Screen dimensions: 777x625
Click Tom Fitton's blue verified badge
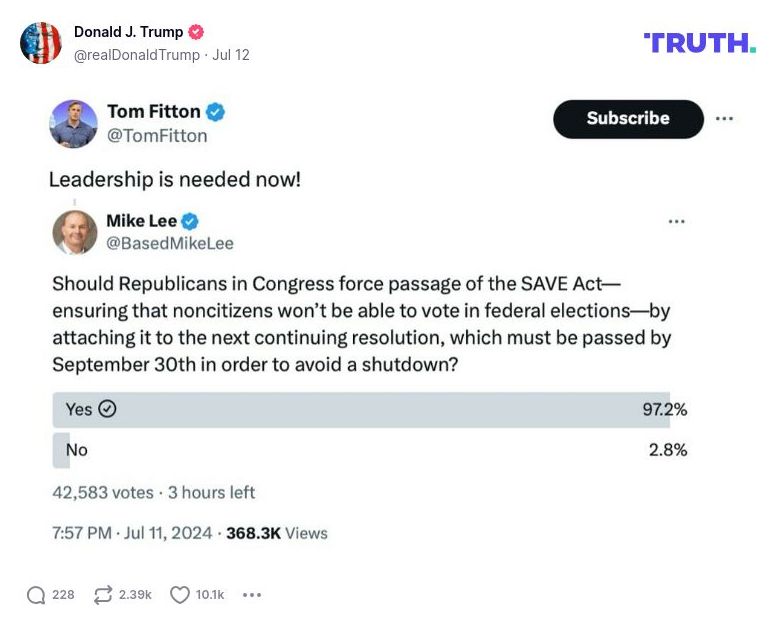[x=215, y=112]
